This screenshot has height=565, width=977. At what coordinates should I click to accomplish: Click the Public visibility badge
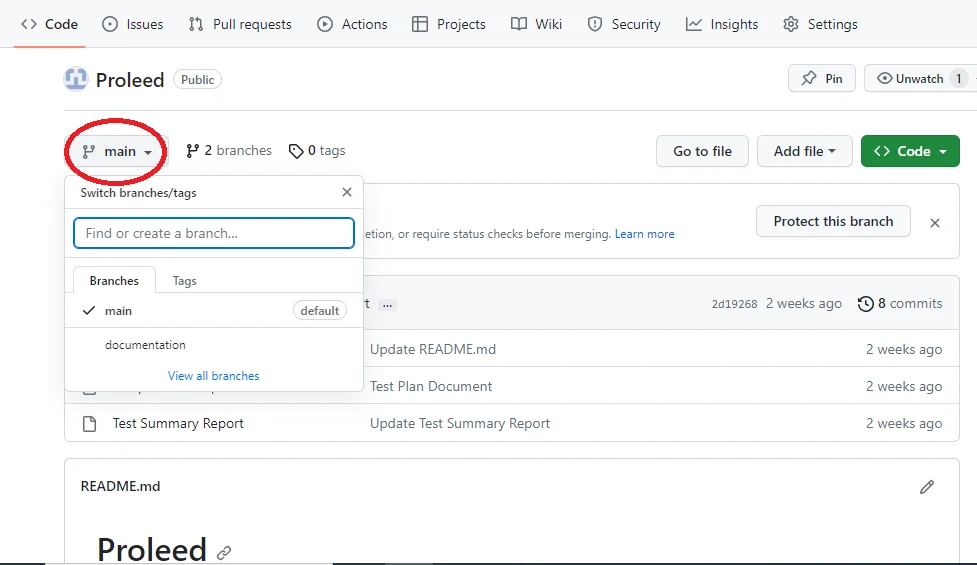[198, 80]
